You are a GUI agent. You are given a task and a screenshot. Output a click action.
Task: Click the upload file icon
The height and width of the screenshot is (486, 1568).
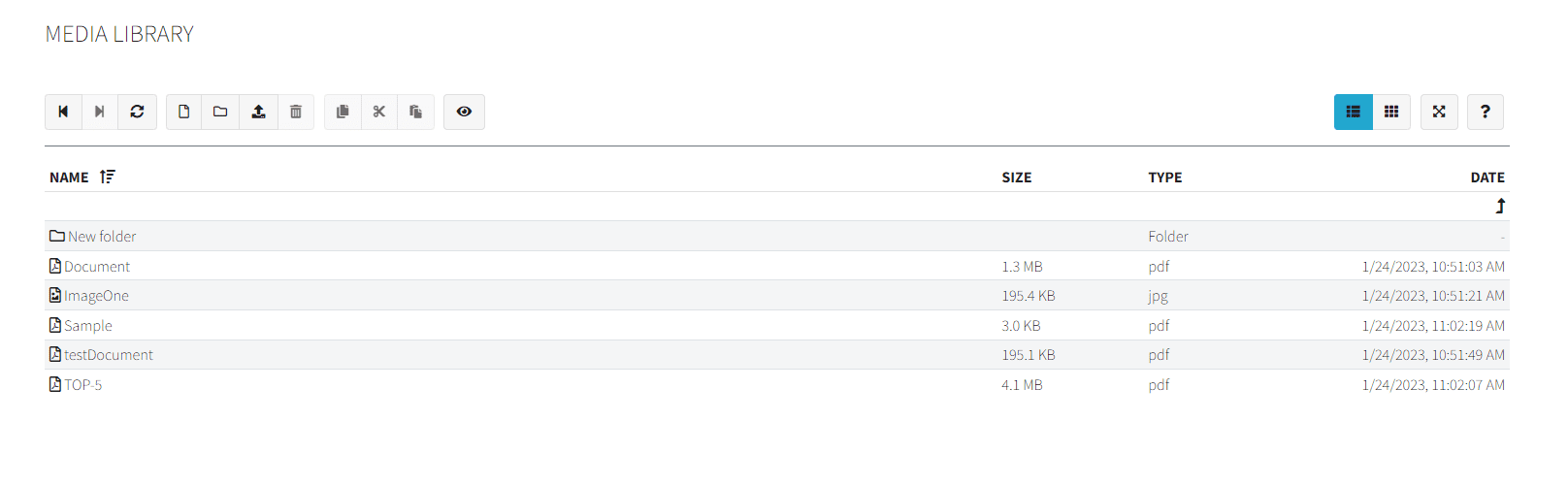[258, 112]
